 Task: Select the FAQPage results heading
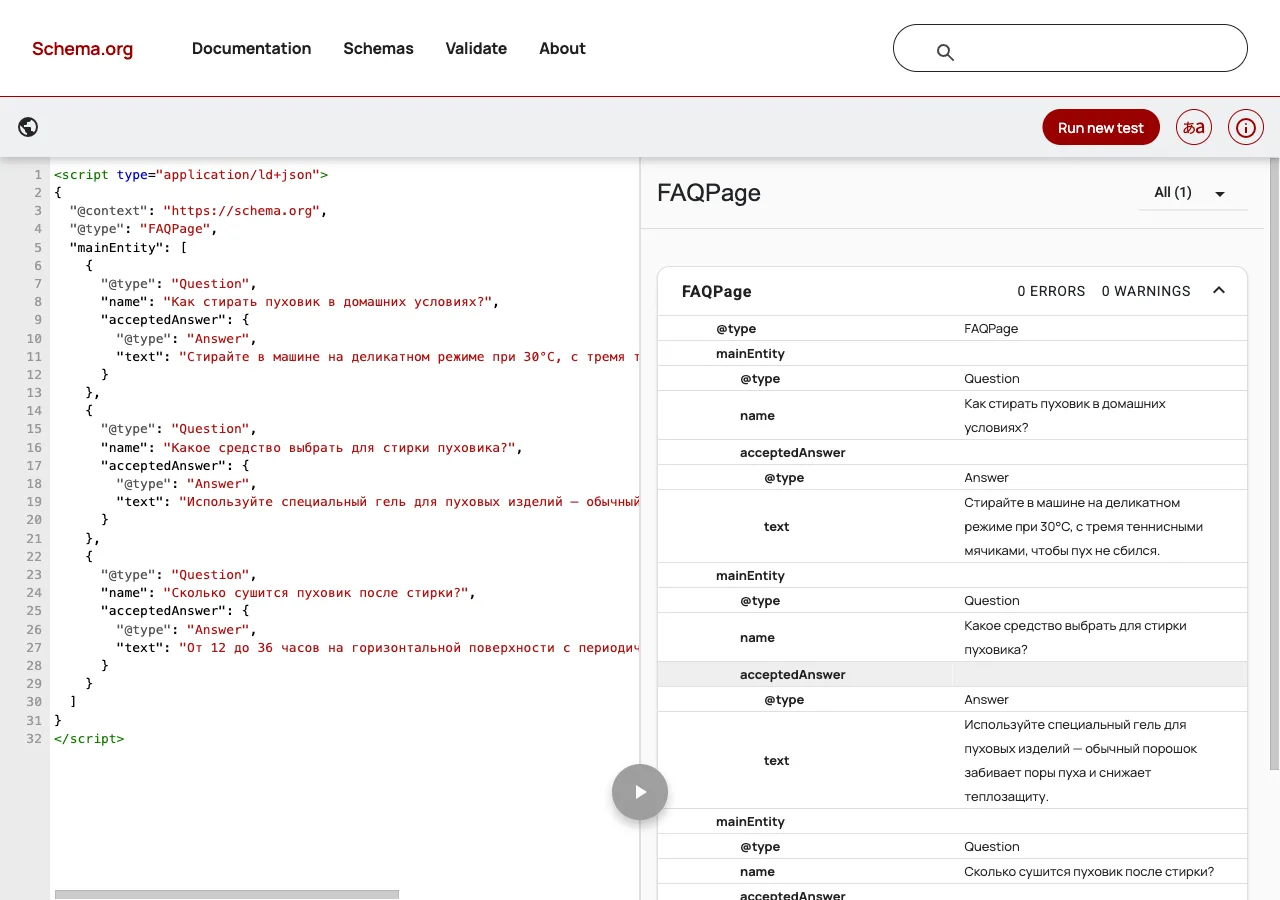pyautogui.click(x=709, y=193)
